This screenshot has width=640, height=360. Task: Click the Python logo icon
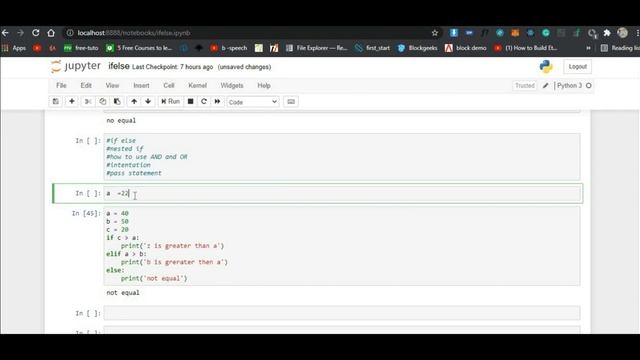546,67
